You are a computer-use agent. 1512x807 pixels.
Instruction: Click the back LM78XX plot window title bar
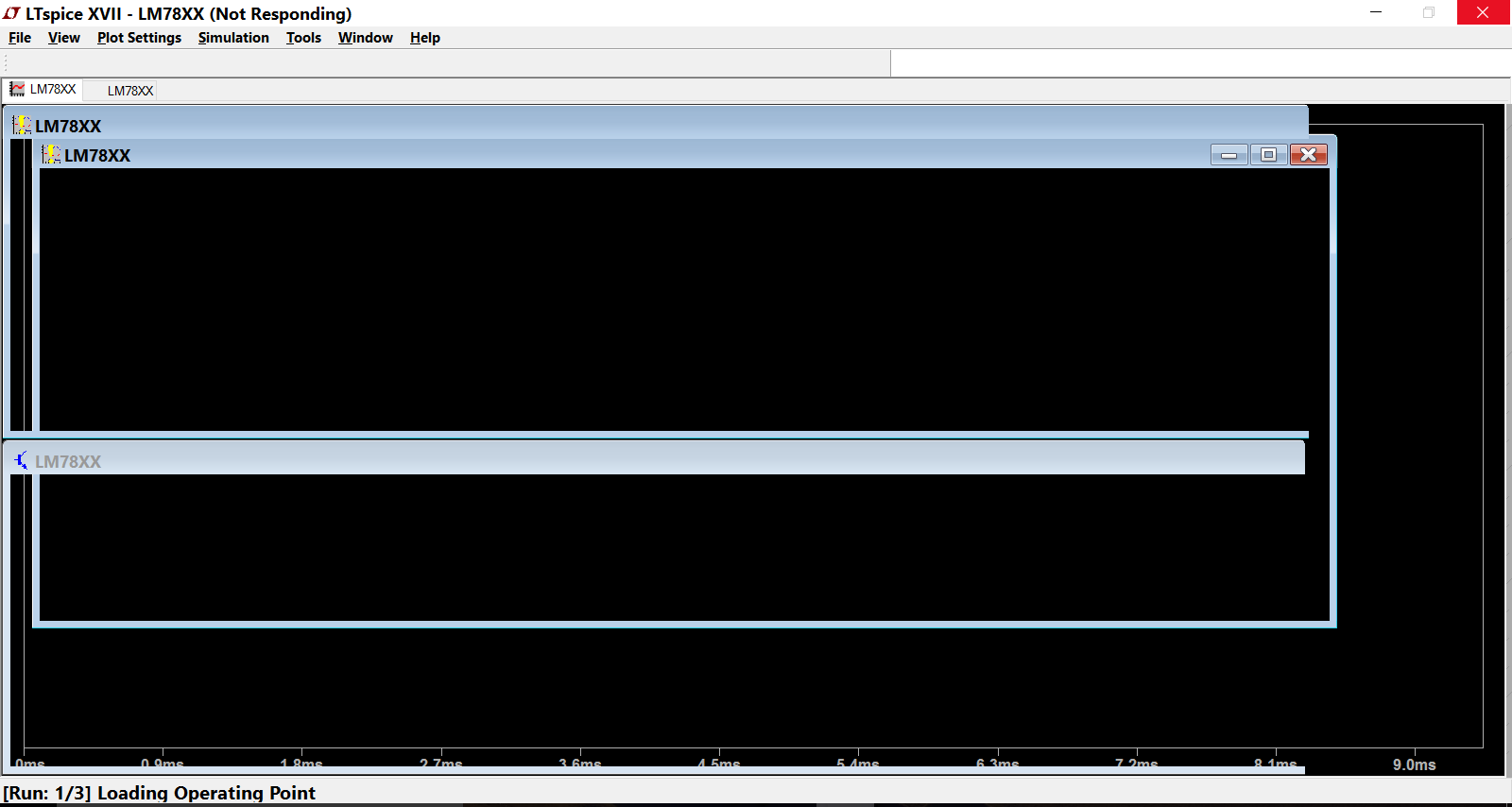658,123
